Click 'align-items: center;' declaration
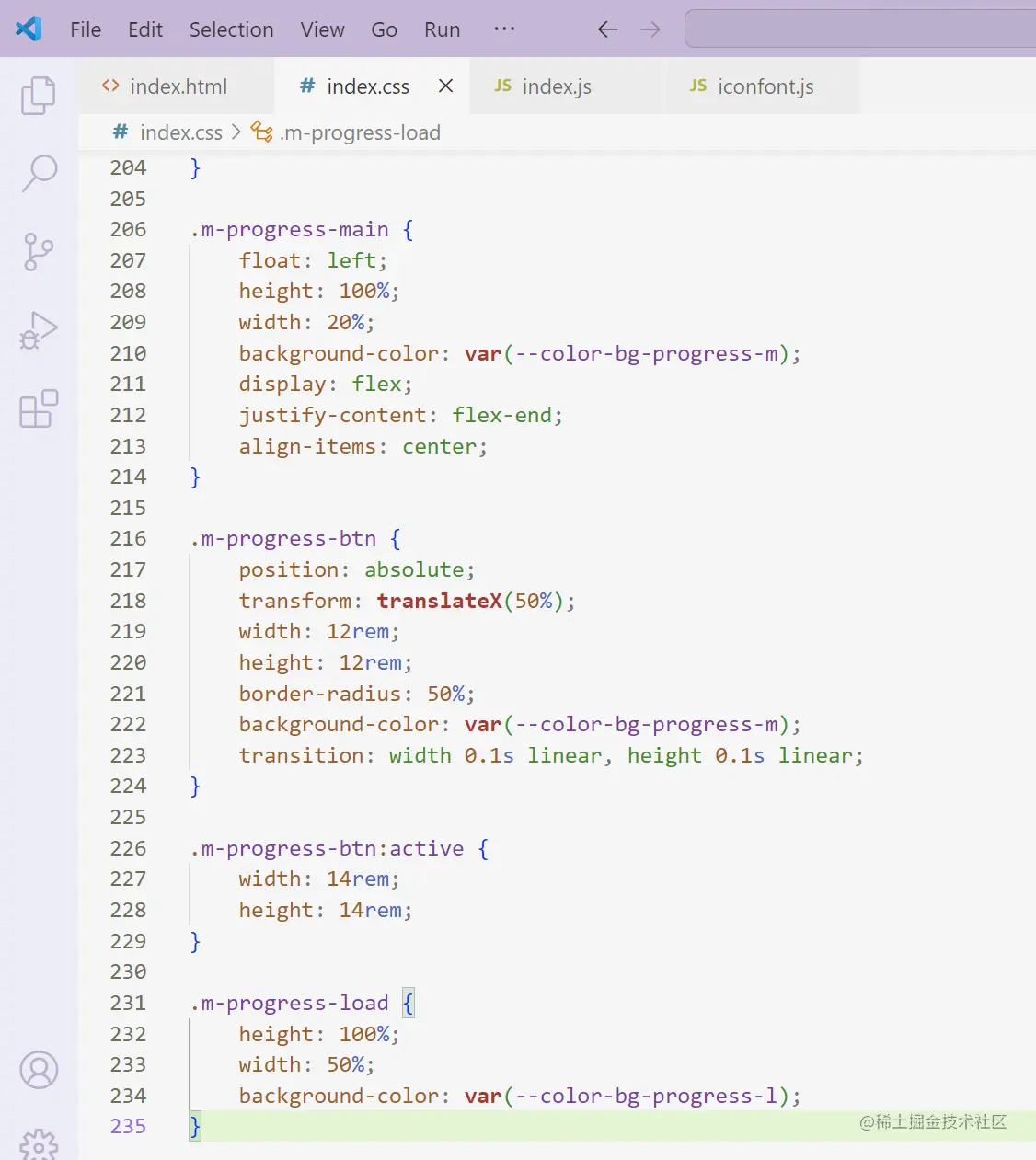 363,446
